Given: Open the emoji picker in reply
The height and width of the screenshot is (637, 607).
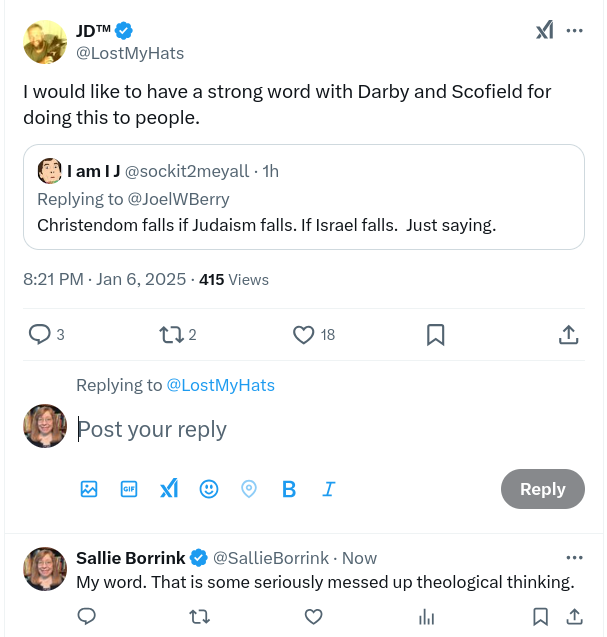Looking at the screenshot, I should tap(209, 489).
